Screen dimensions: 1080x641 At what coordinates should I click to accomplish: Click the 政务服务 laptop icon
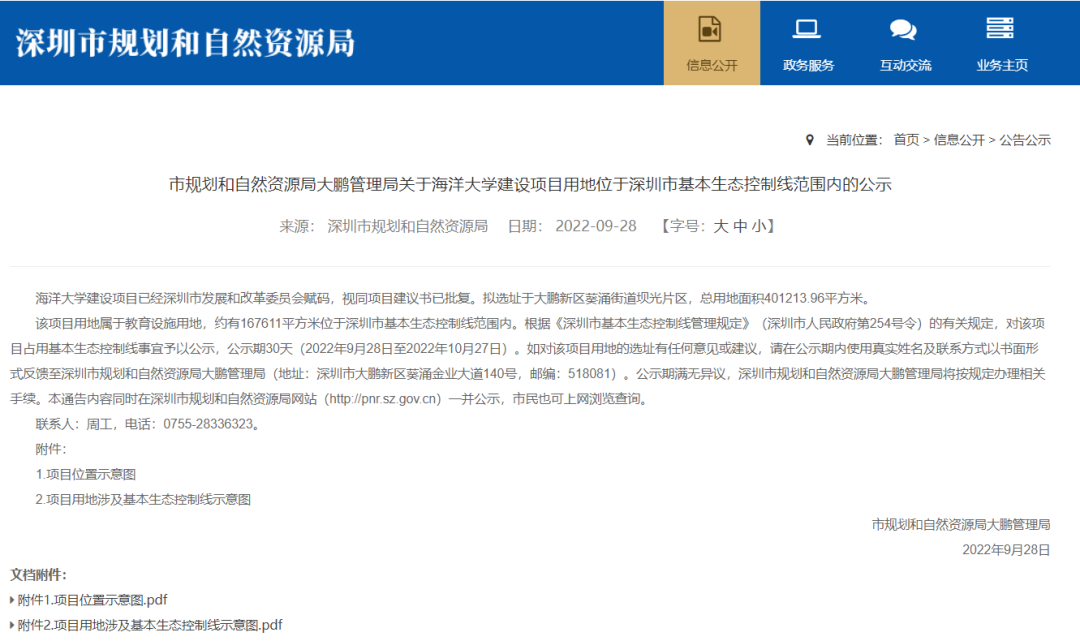(807, 29)
